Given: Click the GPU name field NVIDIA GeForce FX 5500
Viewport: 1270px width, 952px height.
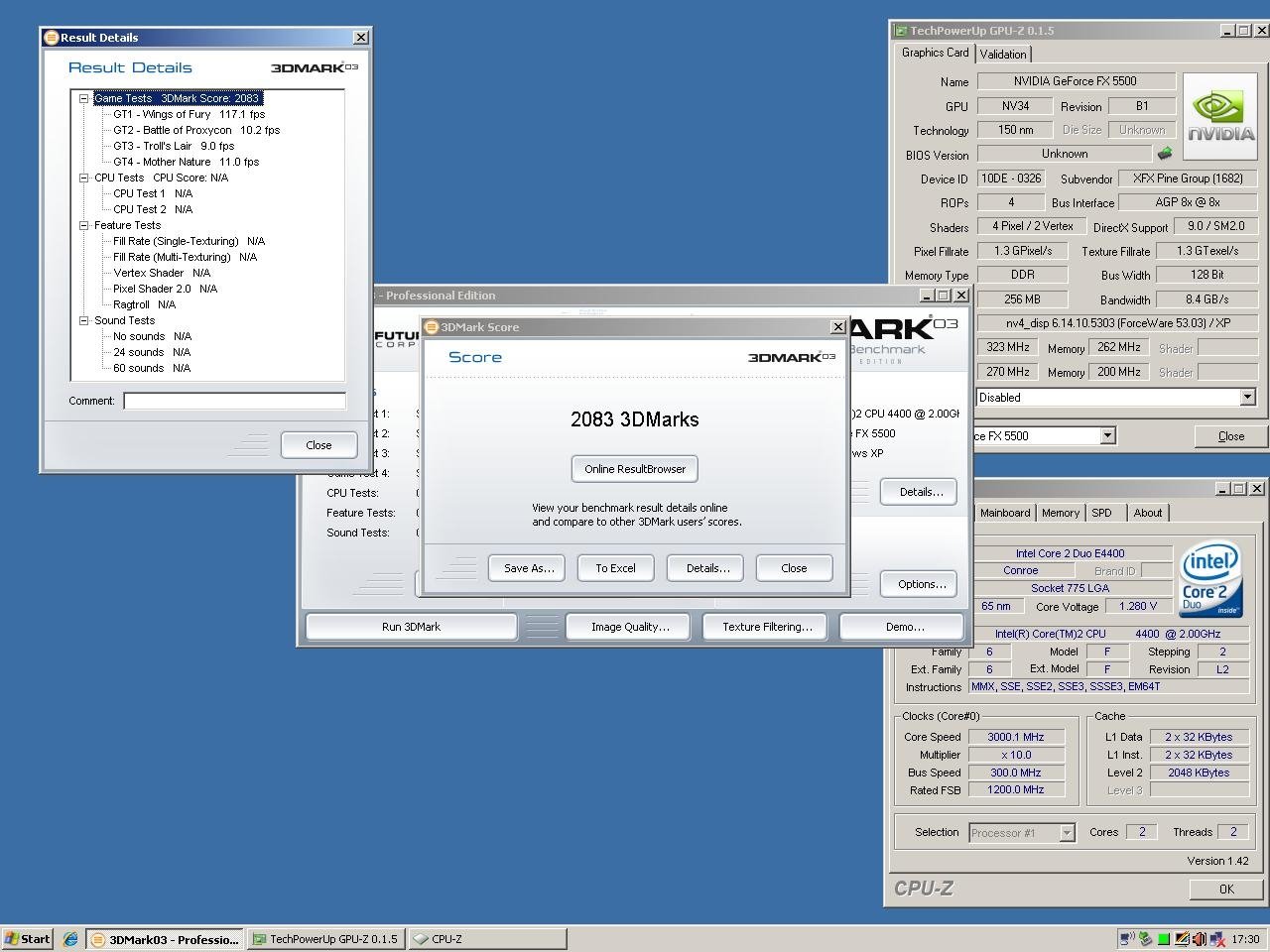Looking at the screenshot, I should [x=1076, y=81].
